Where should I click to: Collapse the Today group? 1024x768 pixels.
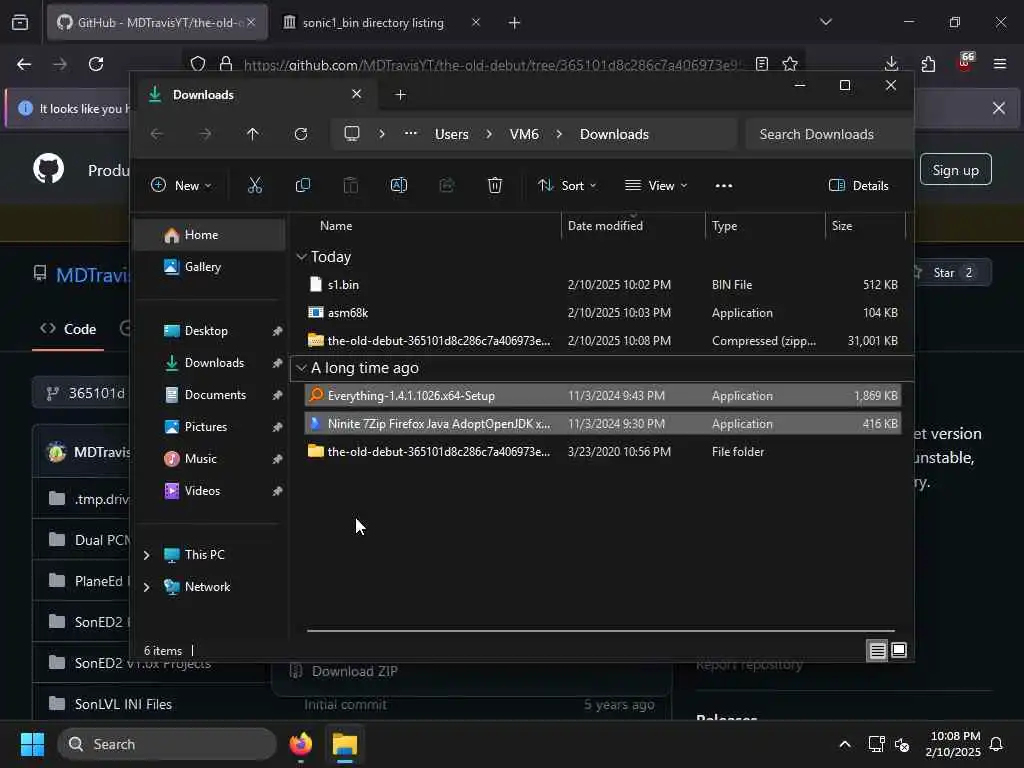(x=301, y=257)
